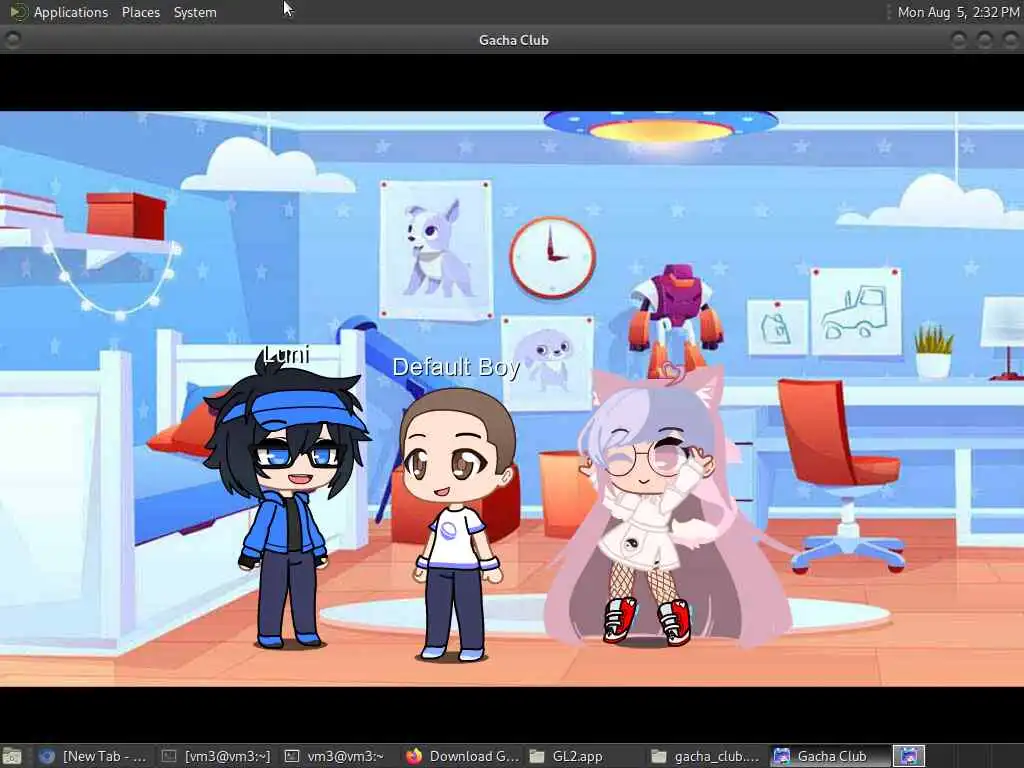Viewport: 1024px width, 768px height.
Task: Click the Luni name label
Action: (x=286, y=355)
